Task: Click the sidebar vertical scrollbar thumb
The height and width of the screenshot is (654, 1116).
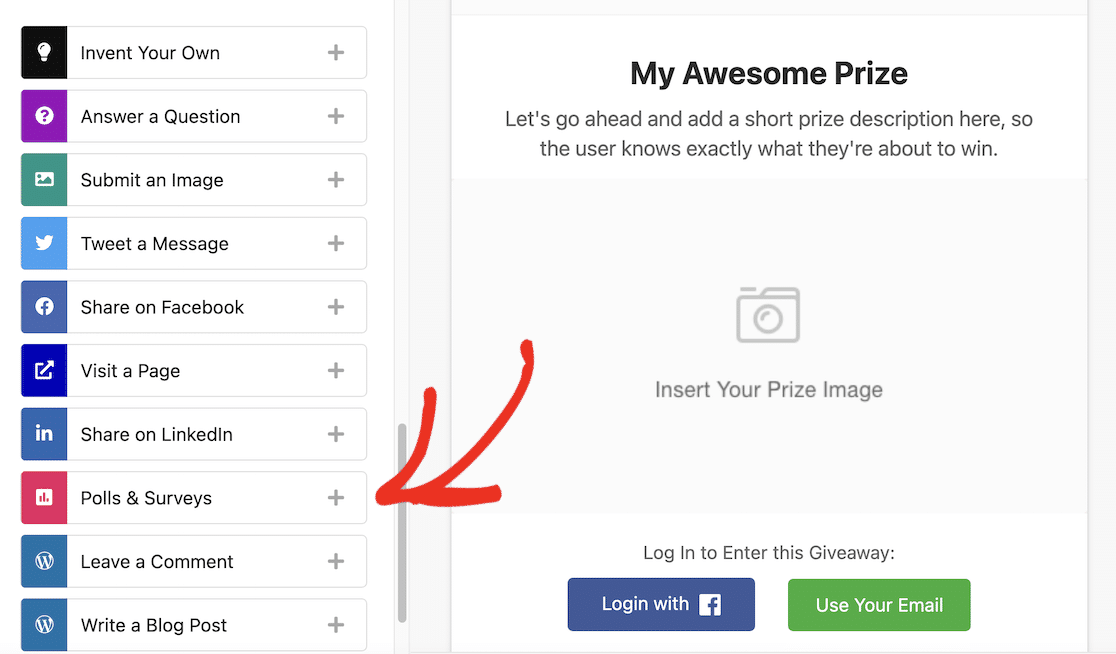Action: click(x=402, y=523)
